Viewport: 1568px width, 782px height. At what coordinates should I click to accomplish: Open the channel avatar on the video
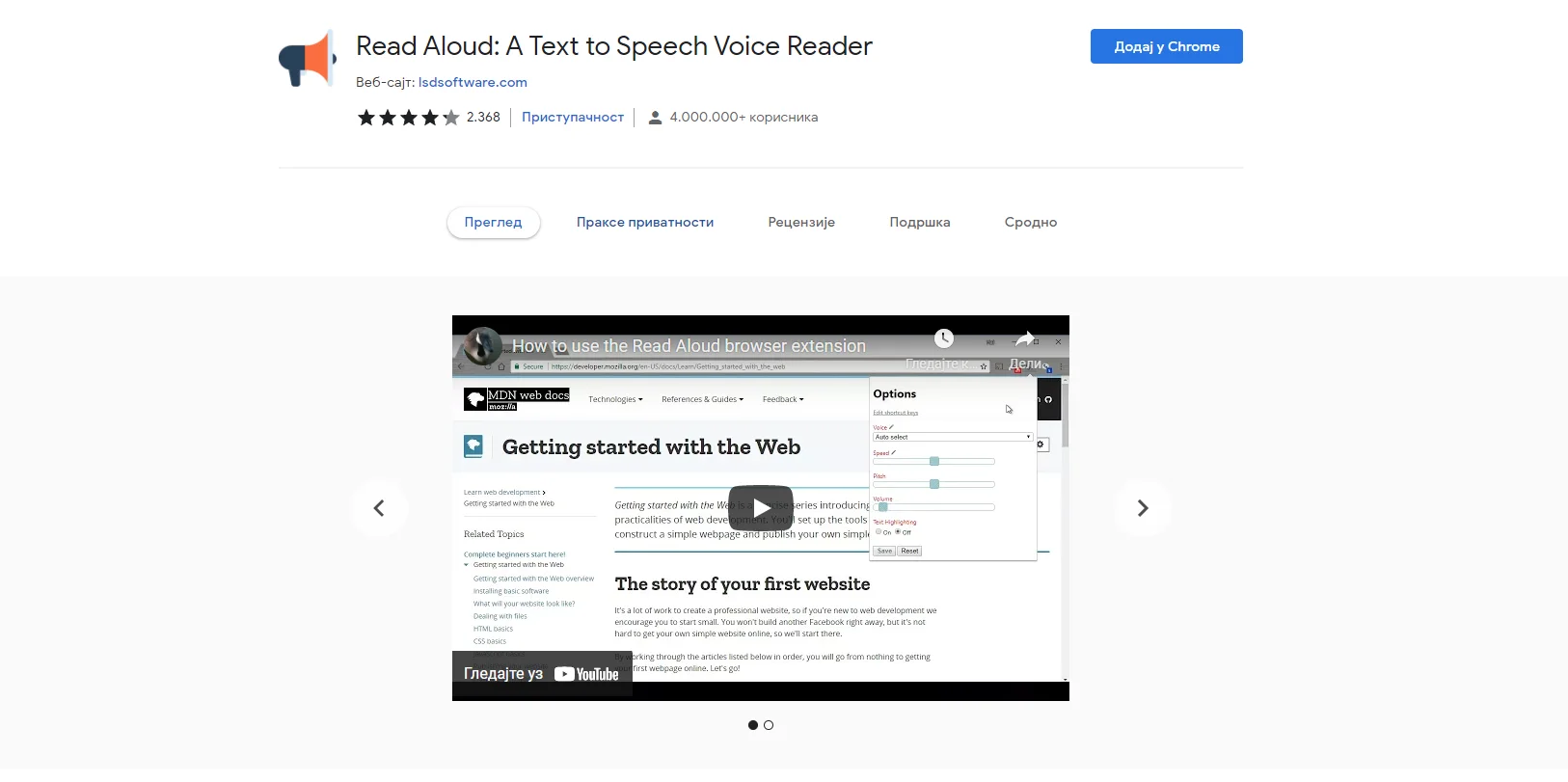pos(482,346)
